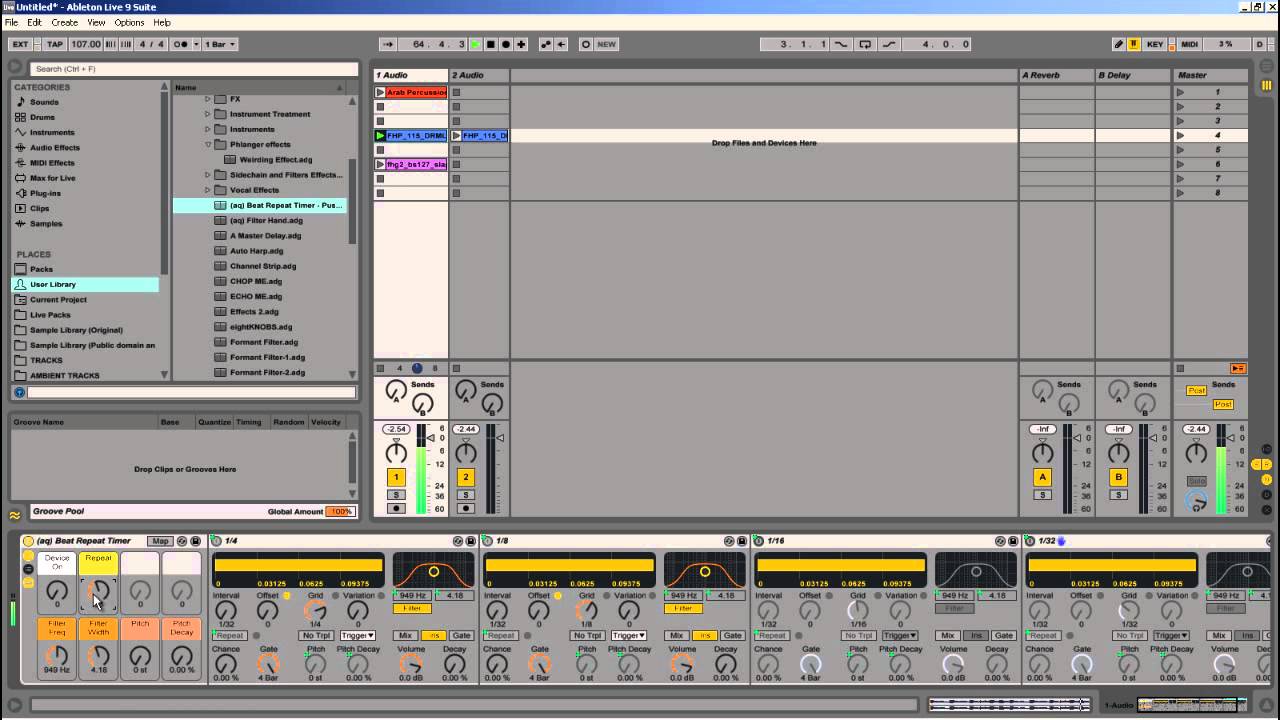Expand the Vocal Effects folder
The height and width of the screenshot is (720, 1280).
(x=208, y=190)
